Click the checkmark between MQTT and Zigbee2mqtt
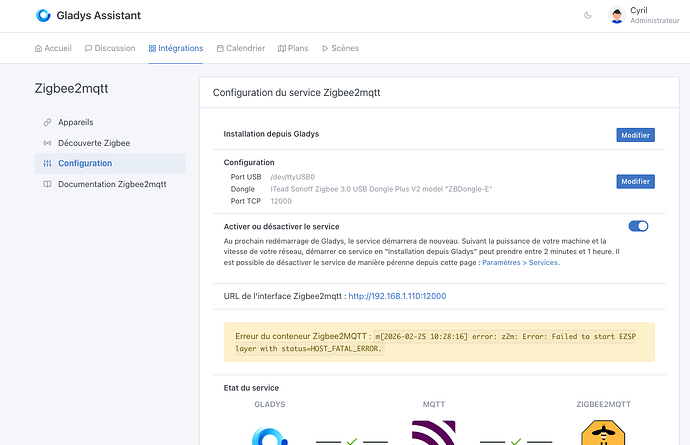The image size is (690, 445). click(516, 441)
